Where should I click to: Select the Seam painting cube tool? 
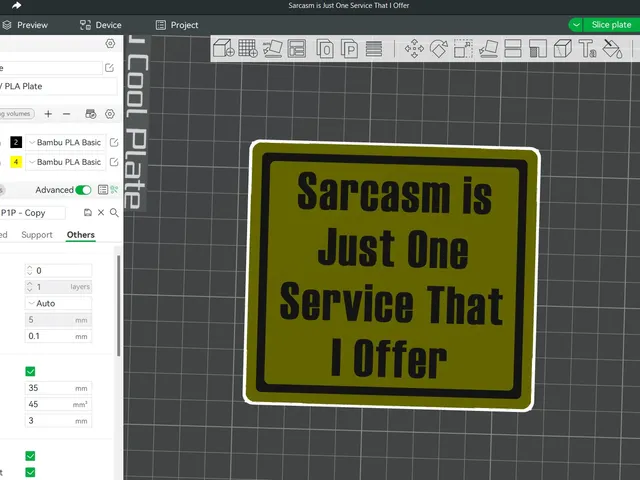point(562,49)
